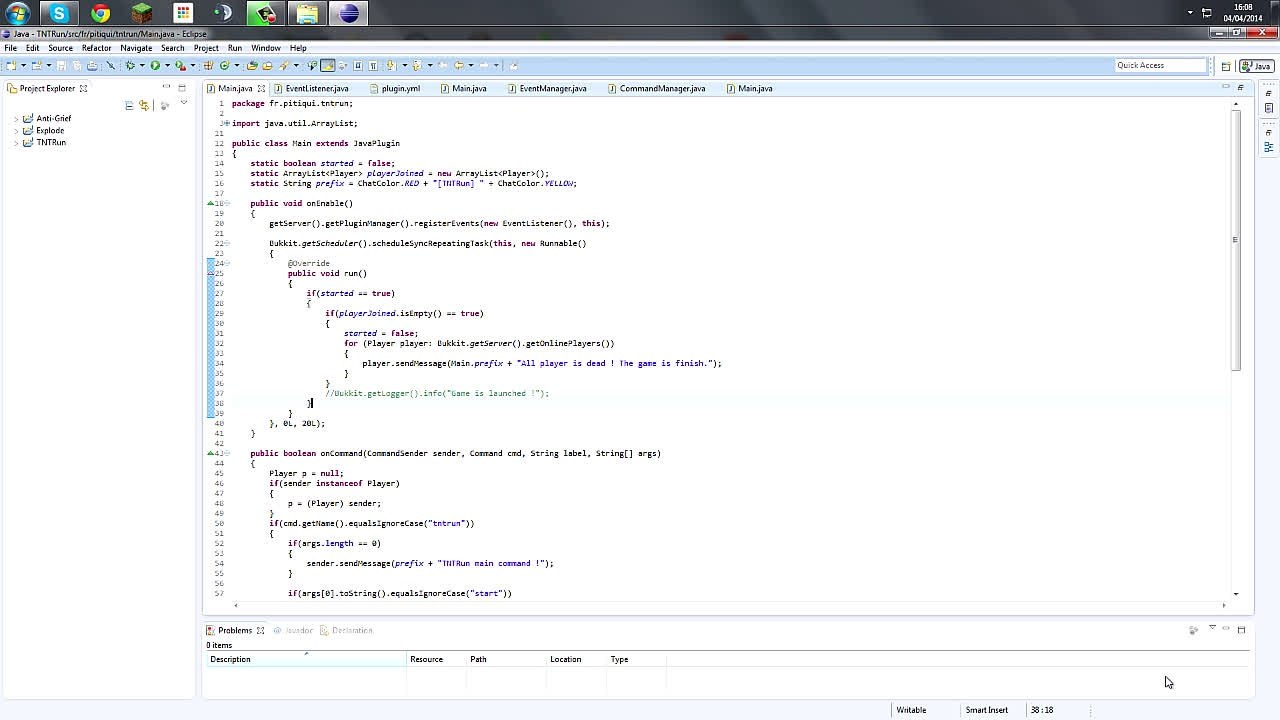This screenshot has width=1280, height=720.
Task: Minimize the editor area
Action: (x=1225, y=87)
